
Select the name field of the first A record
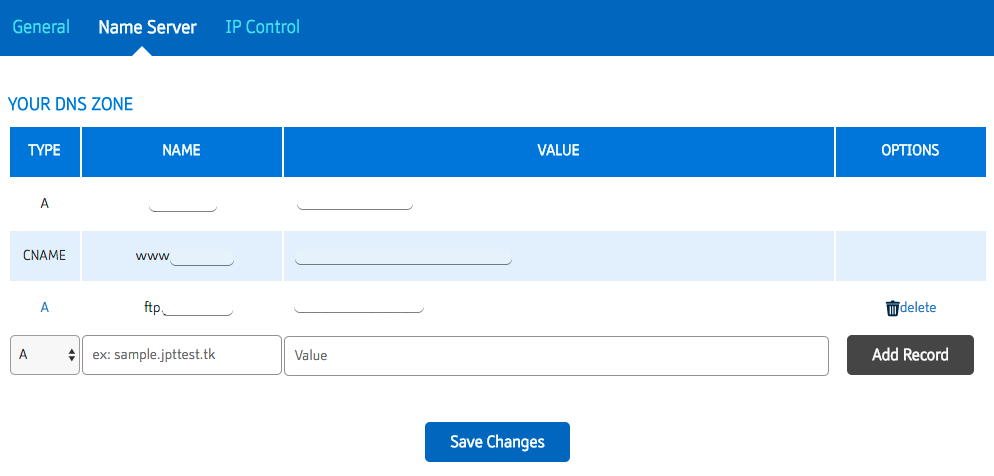(x=183, y=205)
